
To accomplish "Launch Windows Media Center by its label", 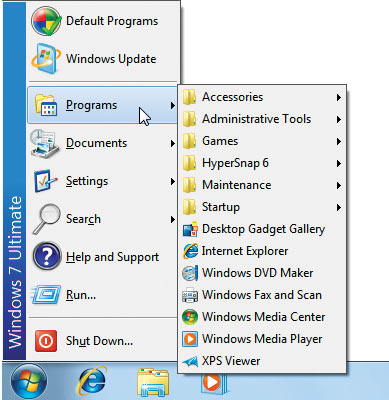I will pyautogui.click(x=263, y=317).
